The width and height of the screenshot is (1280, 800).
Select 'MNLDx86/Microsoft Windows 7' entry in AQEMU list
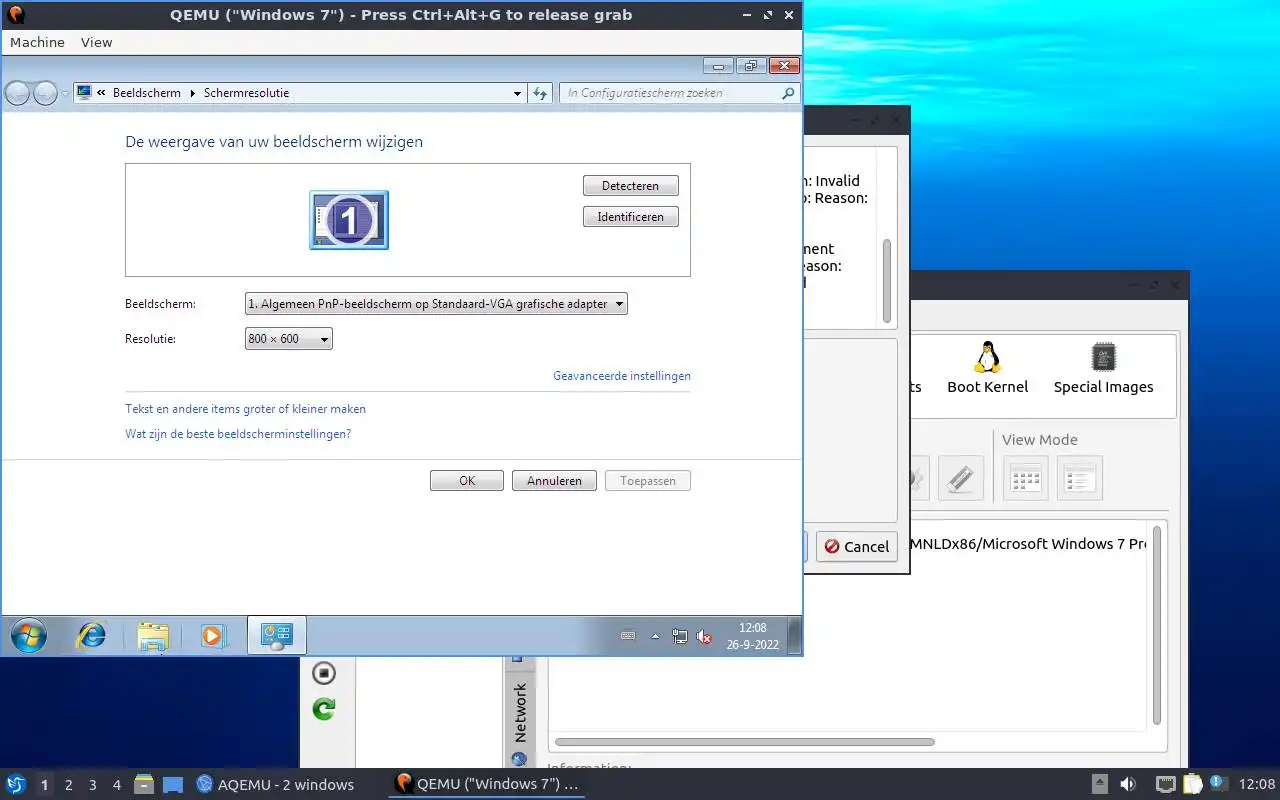pos(1028,544)
